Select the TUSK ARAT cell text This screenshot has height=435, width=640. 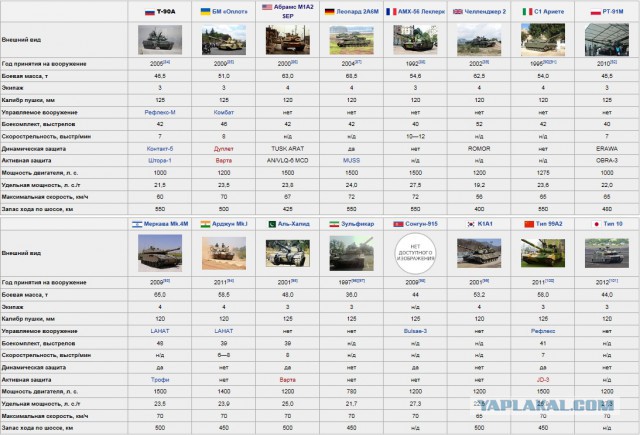(288, 149)
